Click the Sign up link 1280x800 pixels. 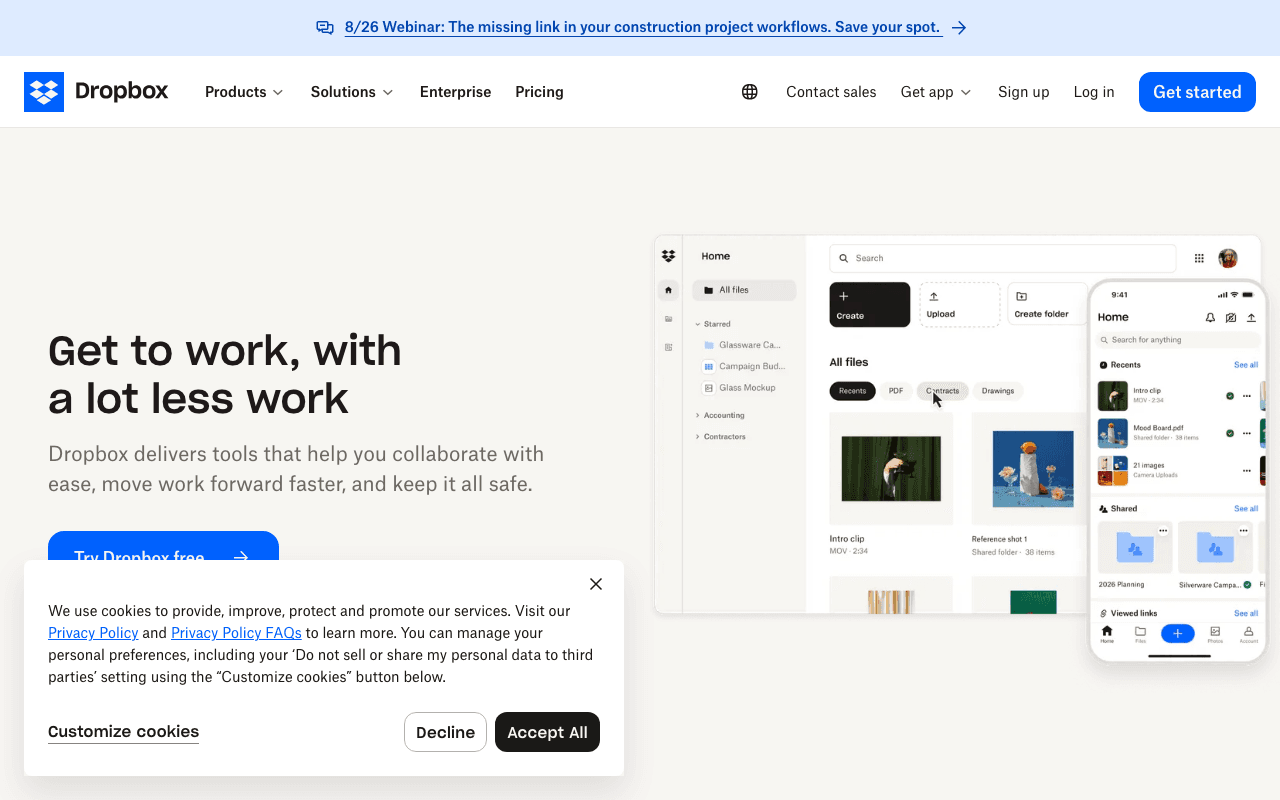point(1023,92)
